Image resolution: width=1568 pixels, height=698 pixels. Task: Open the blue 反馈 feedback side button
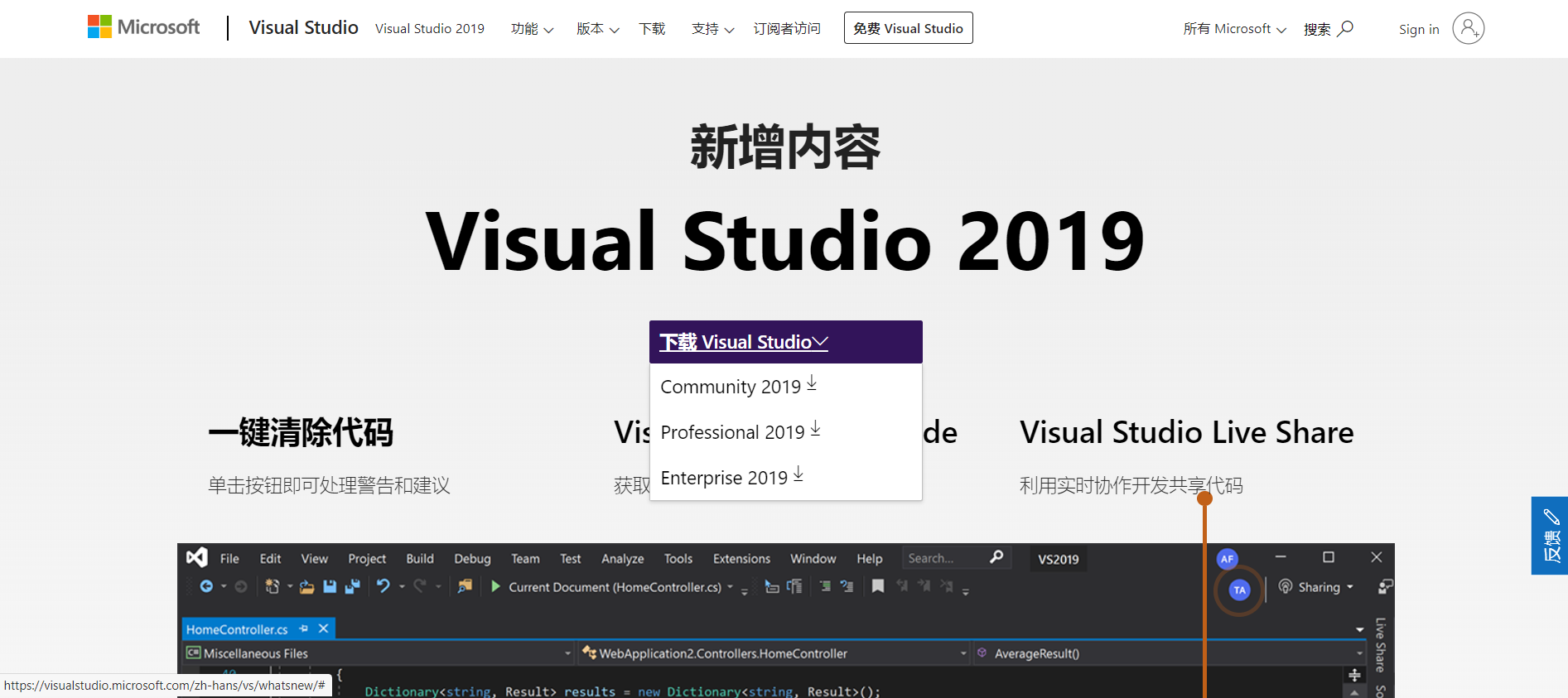tap(1550, 536)
